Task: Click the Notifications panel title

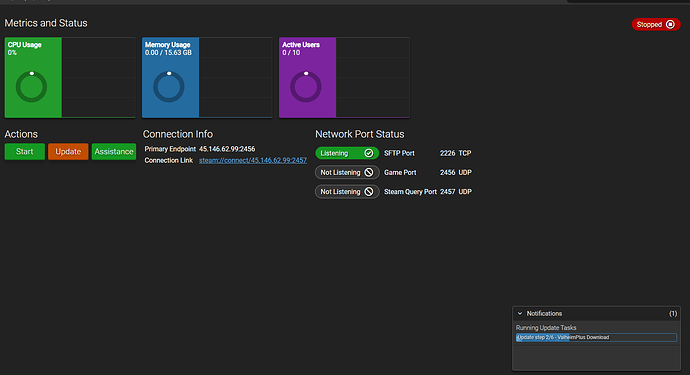Action: point(544,313)
